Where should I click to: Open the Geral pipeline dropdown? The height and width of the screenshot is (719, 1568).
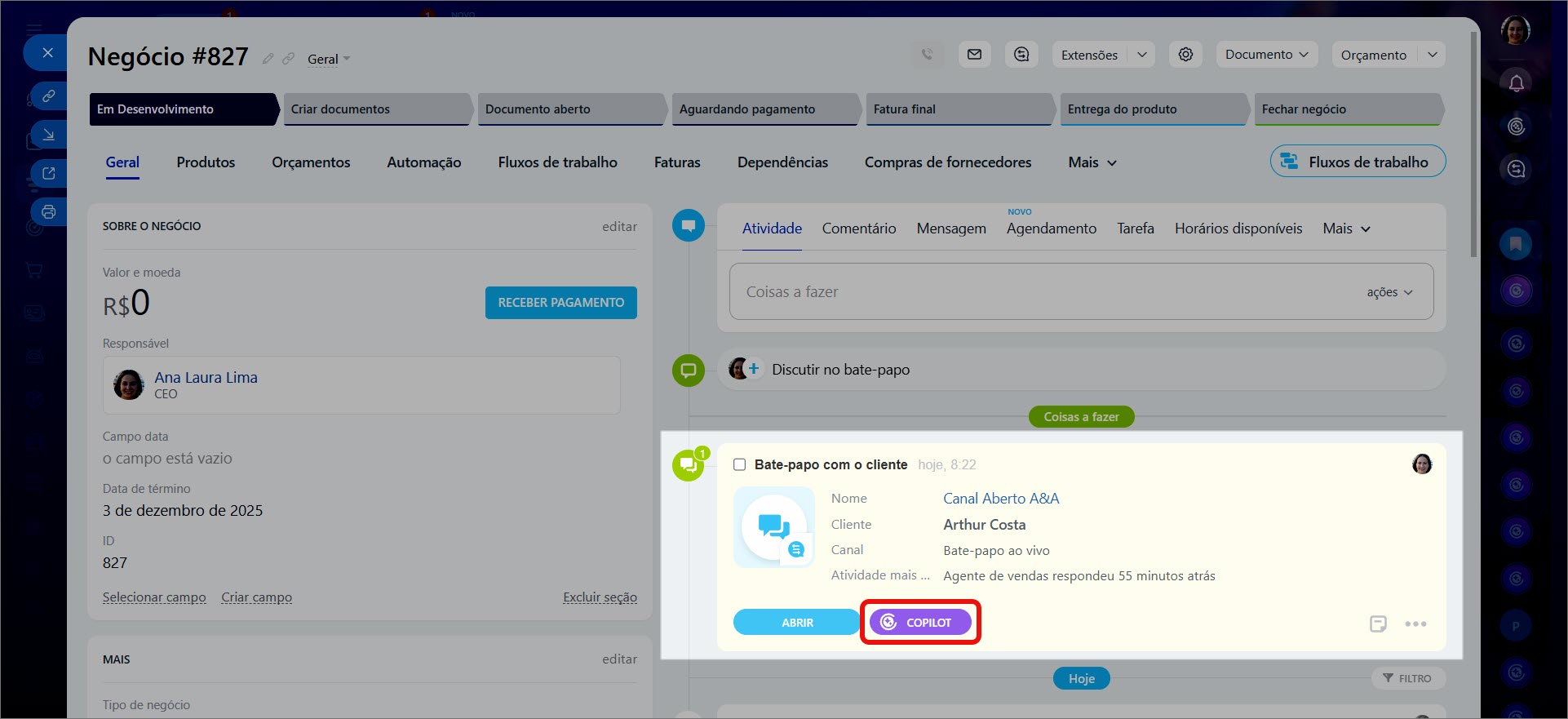(x=329, y=59)
